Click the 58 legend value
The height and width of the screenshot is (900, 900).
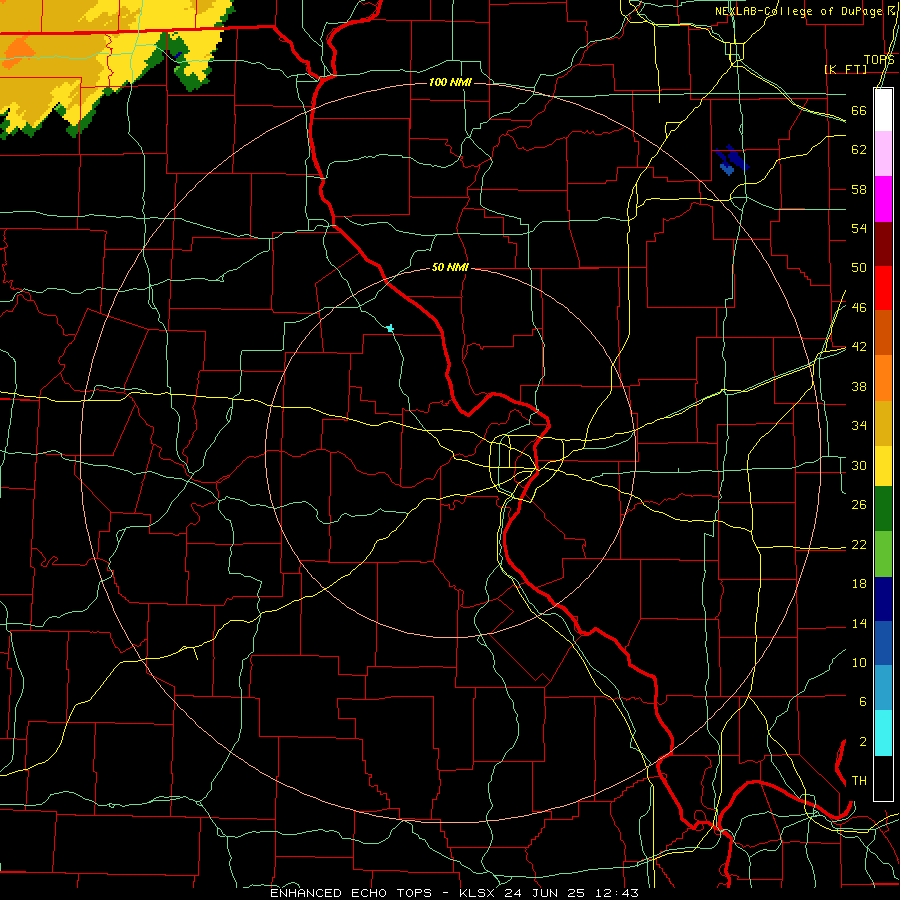tap(859, 189)
